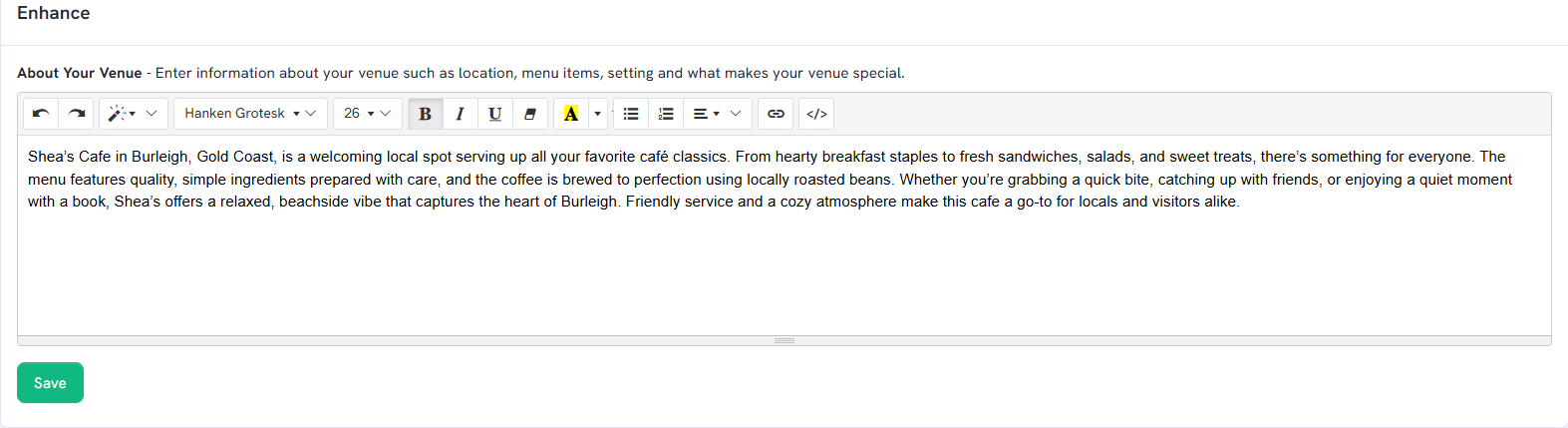
Task: Toggle bold formatting
Action: pyautogui.click(x=426, y=114)
